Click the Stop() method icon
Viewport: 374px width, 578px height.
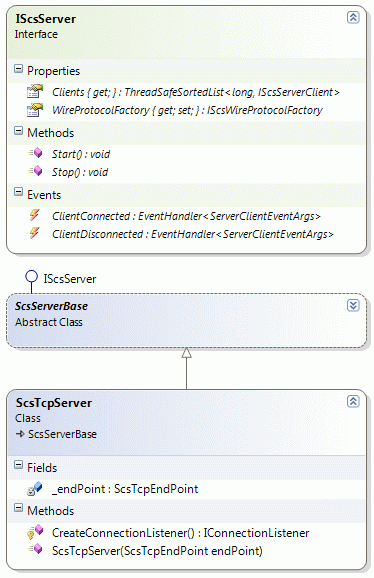tap(35, 171)
